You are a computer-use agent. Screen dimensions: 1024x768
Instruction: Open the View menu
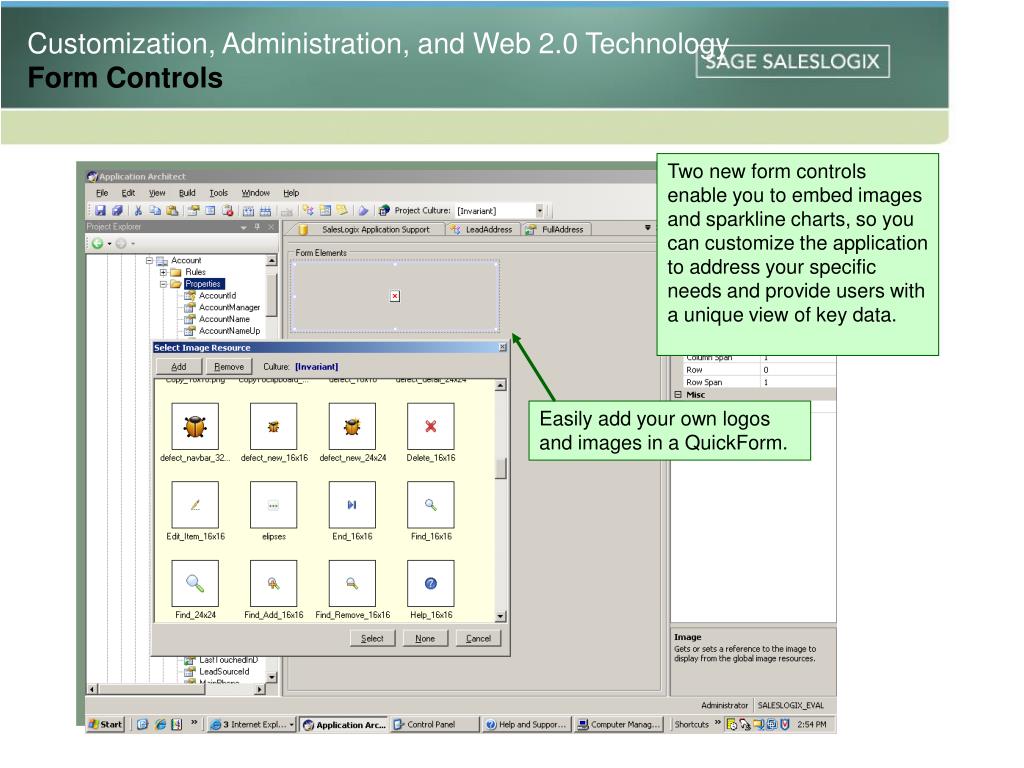157,193
